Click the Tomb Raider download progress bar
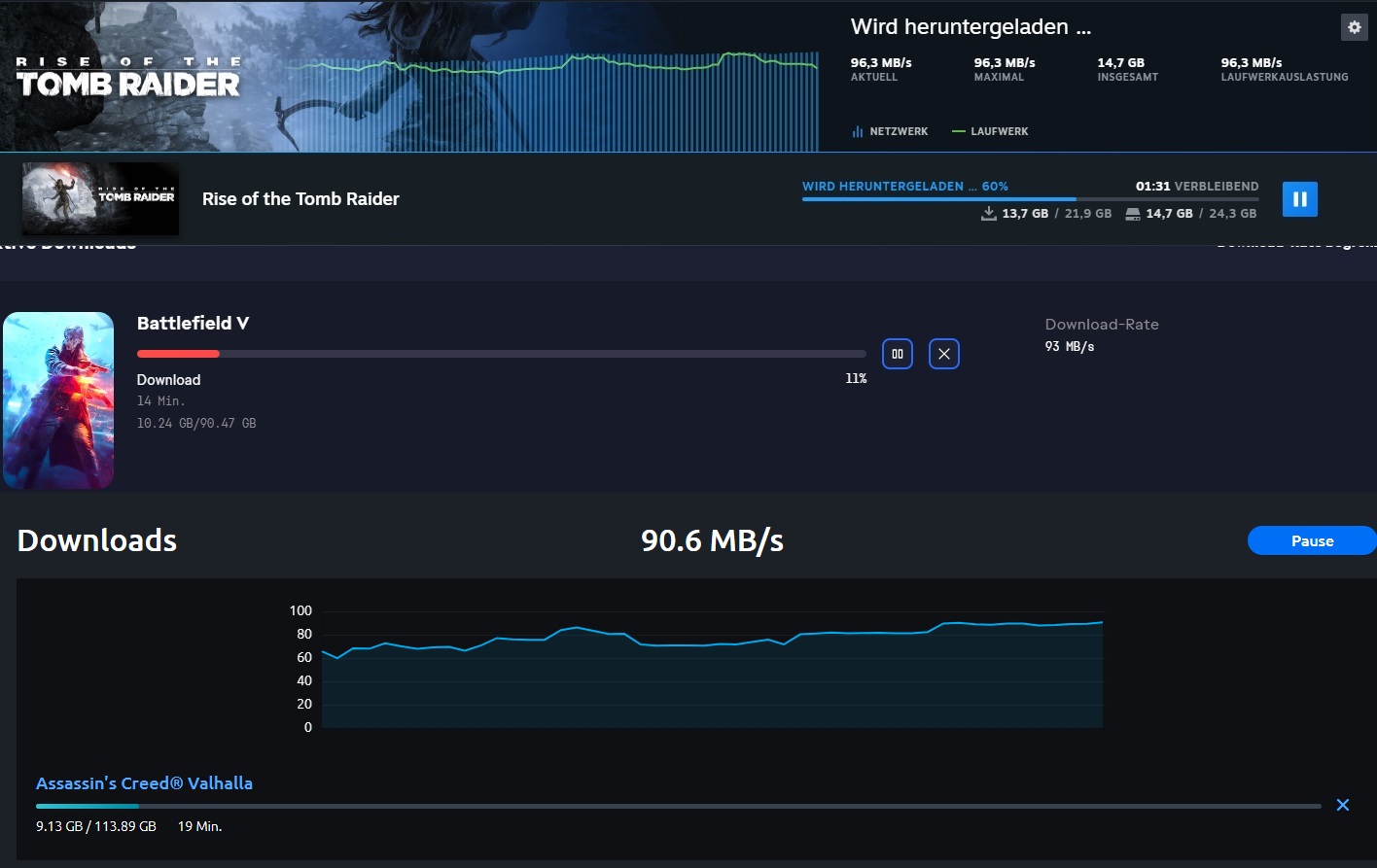This screenshot has height=868, width=1377. coord(1030,198)
